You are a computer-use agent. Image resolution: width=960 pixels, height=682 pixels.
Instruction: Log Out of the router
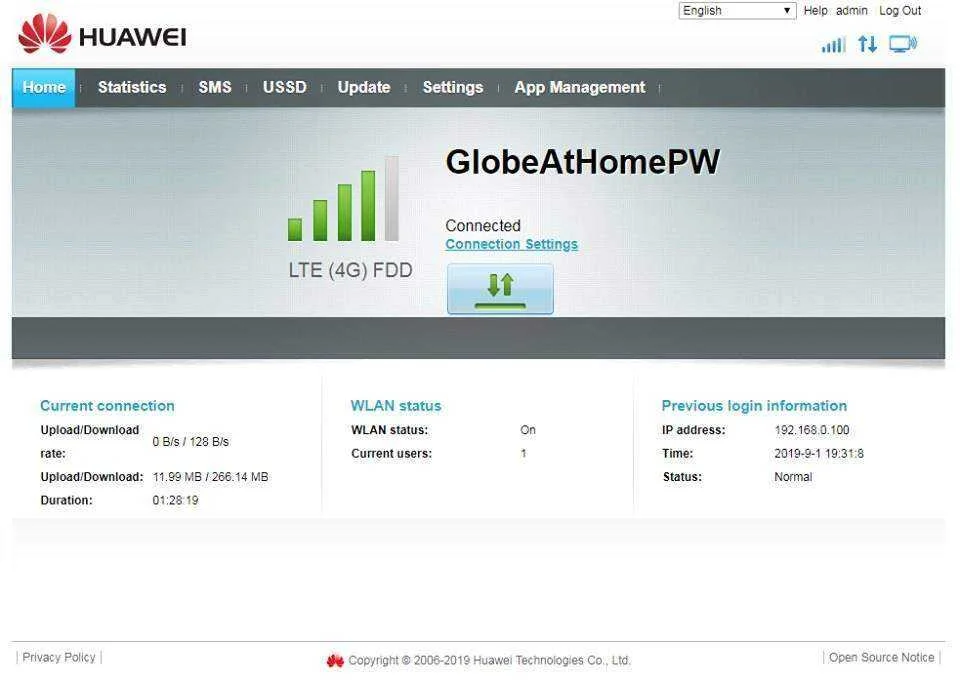(x=900, y=10)
